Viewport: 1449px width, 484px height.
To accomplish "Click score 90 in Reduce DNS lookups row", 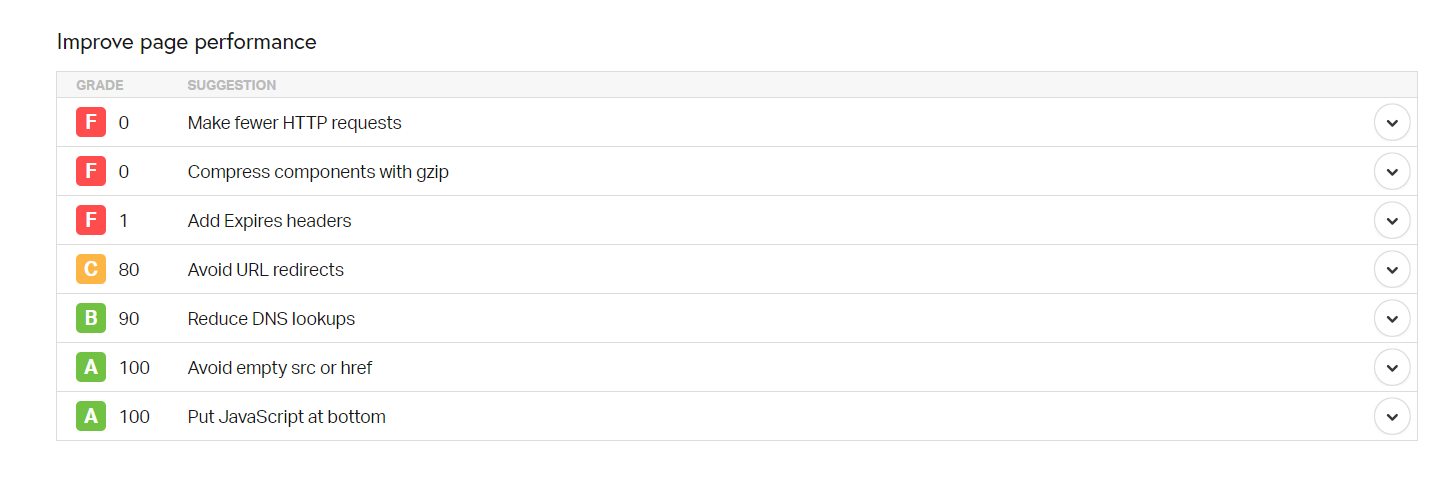I will tap(129, 319).
